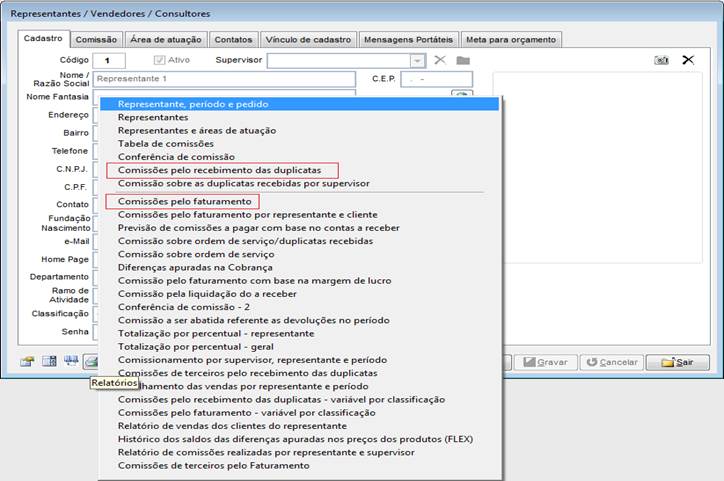
Task: Select Comissionamento por supervisor, representante e período
Action: (300, 360)
